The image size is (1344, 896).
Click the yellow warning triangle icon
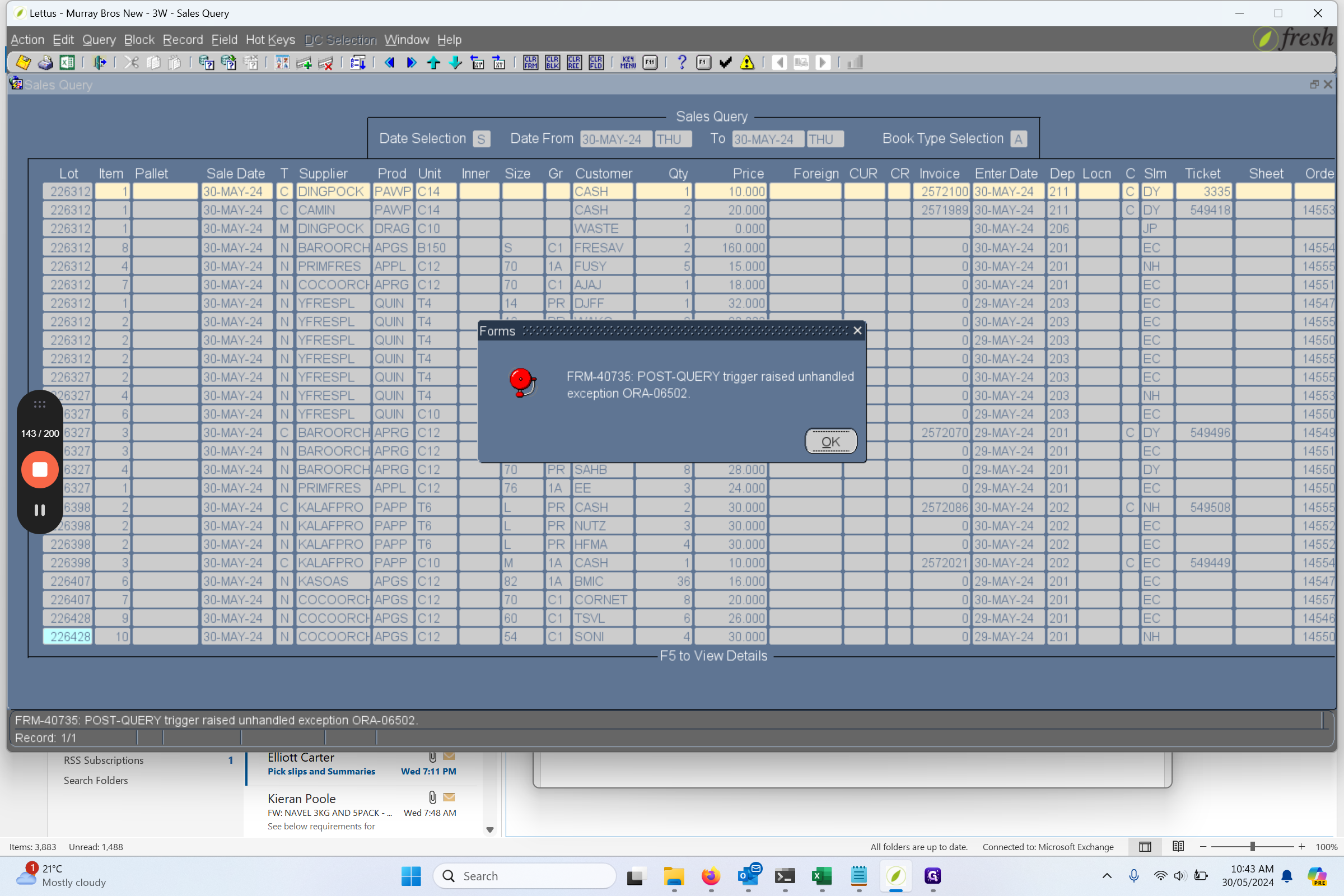coord(747,63)
